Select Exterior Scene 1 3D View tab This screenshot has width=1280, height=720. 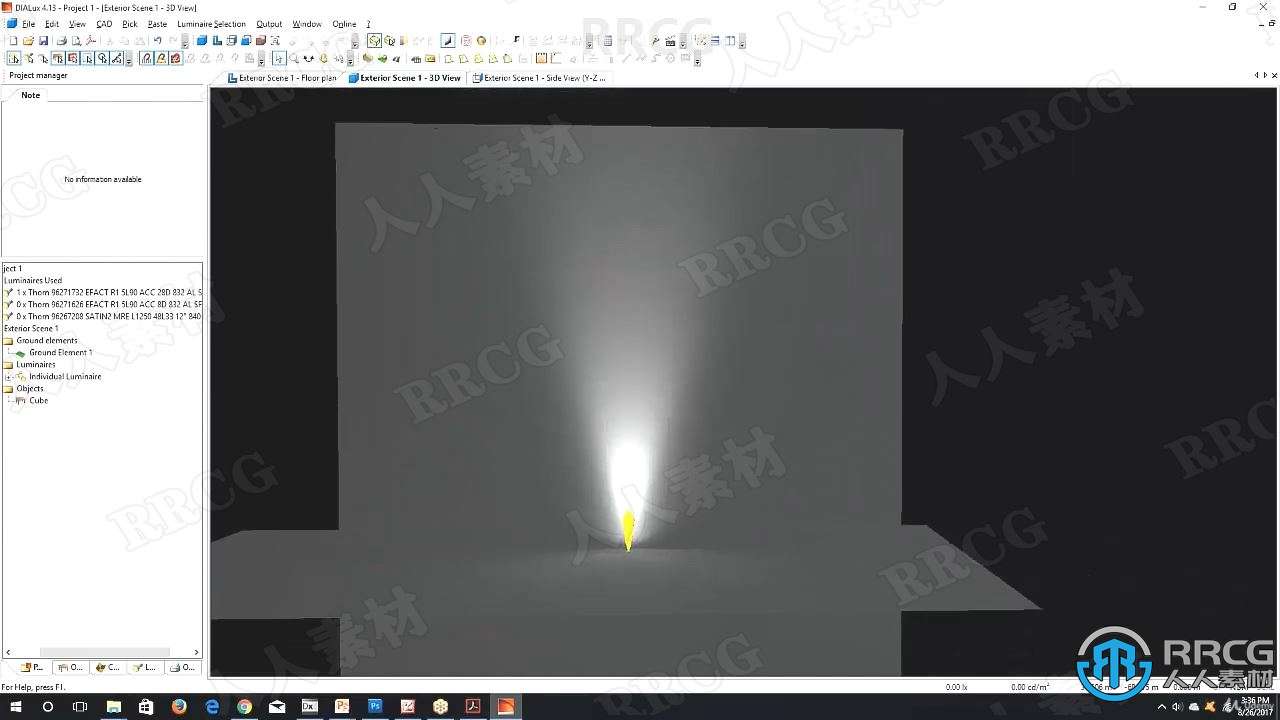pos(404,77)
